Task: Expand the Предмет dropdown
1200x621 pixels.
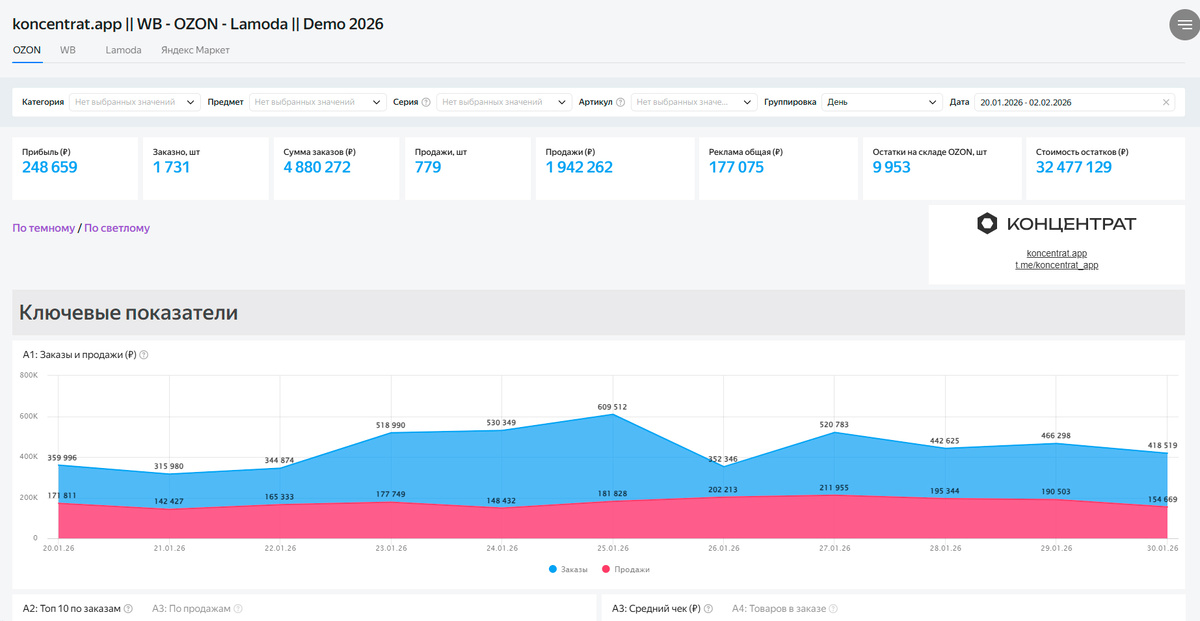Action: (318, 102)
